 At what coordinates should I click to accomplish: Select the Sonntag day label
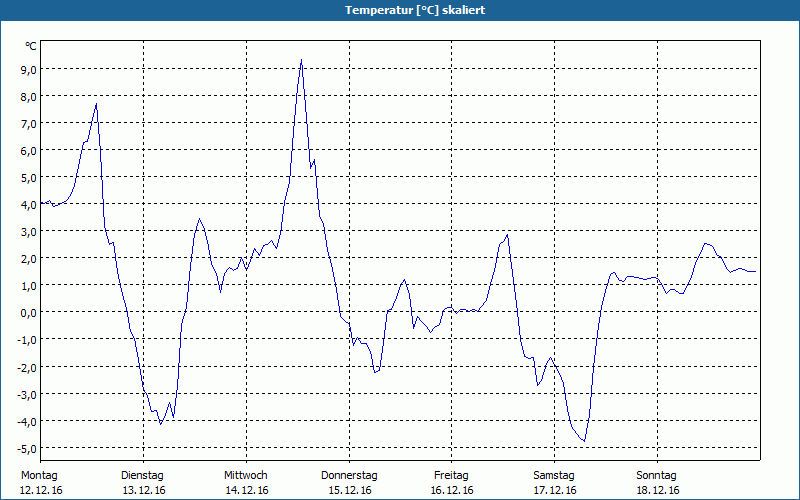[656, 476]
